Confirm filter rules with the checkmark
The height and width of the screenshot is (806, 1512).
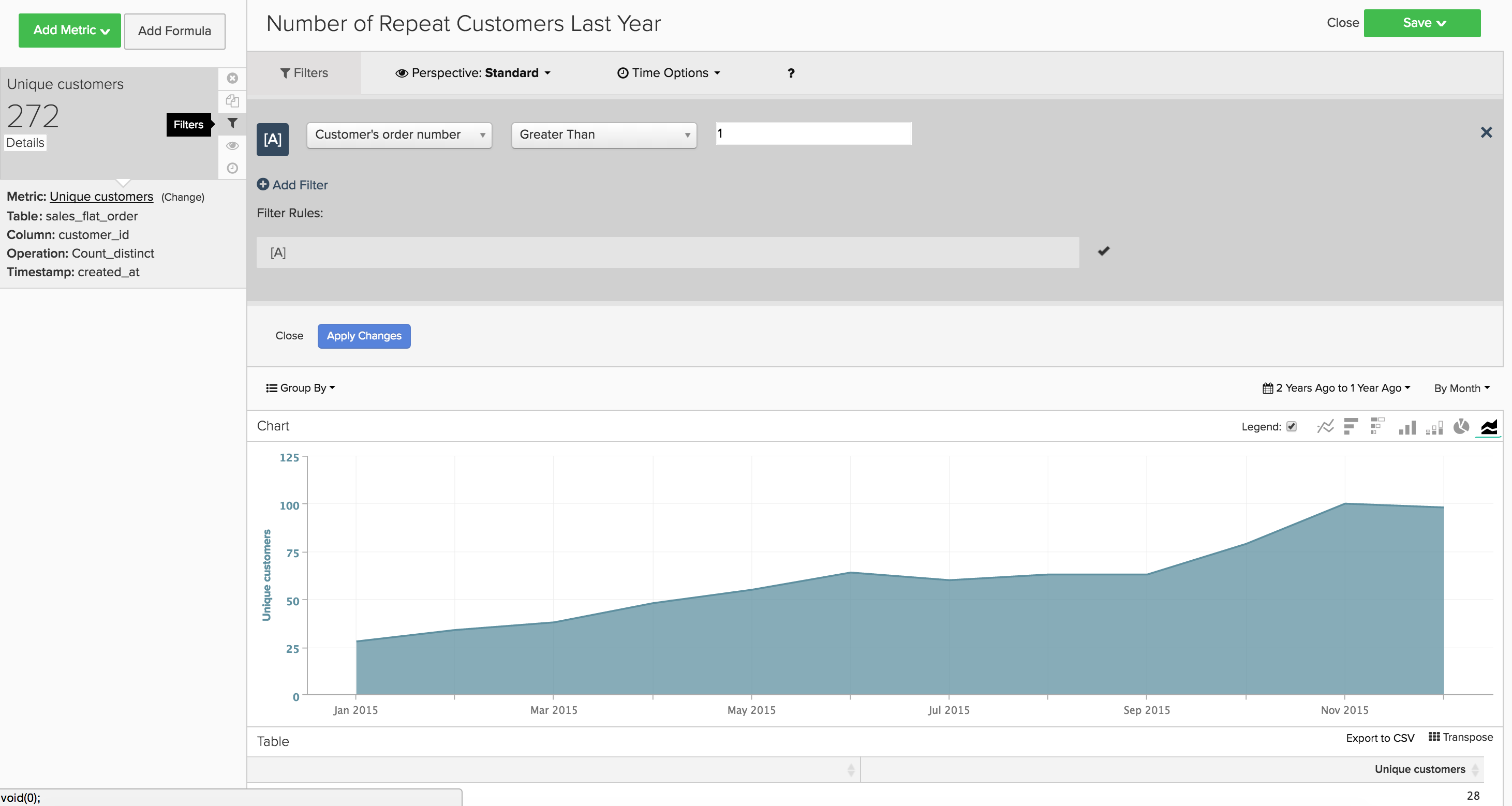1104,251
